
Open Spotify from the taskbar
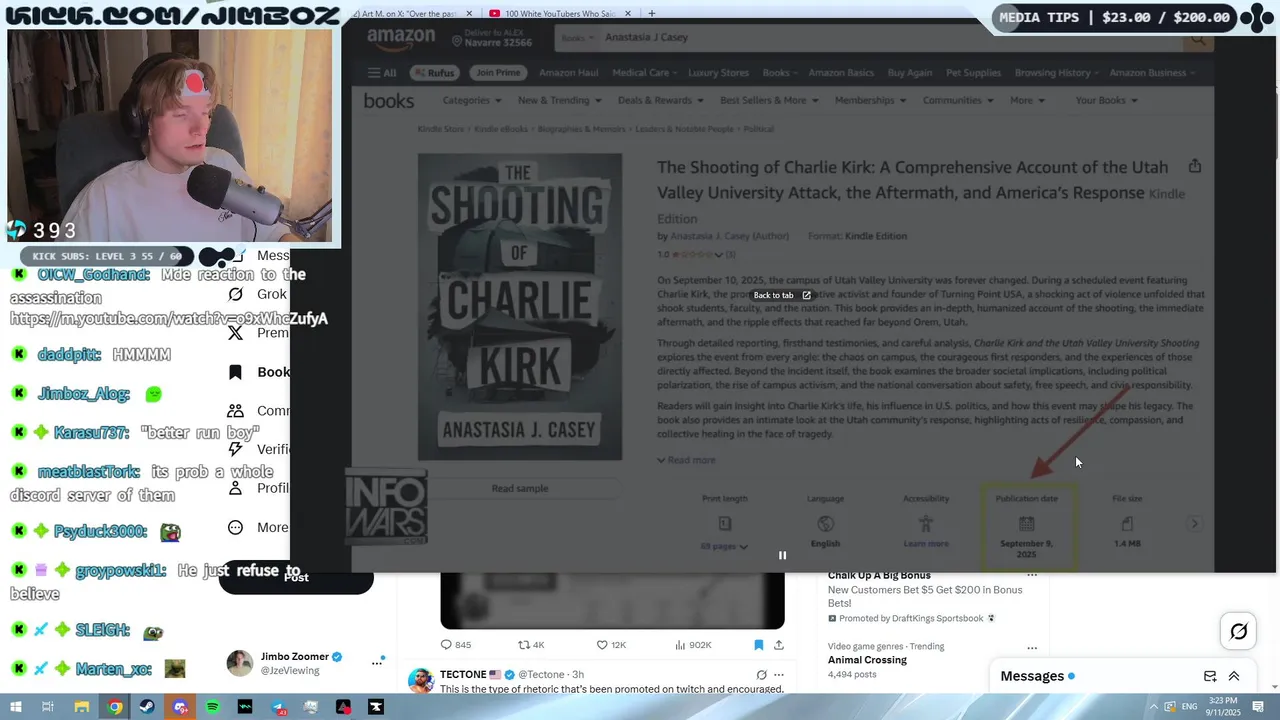(x=213, y=707)
